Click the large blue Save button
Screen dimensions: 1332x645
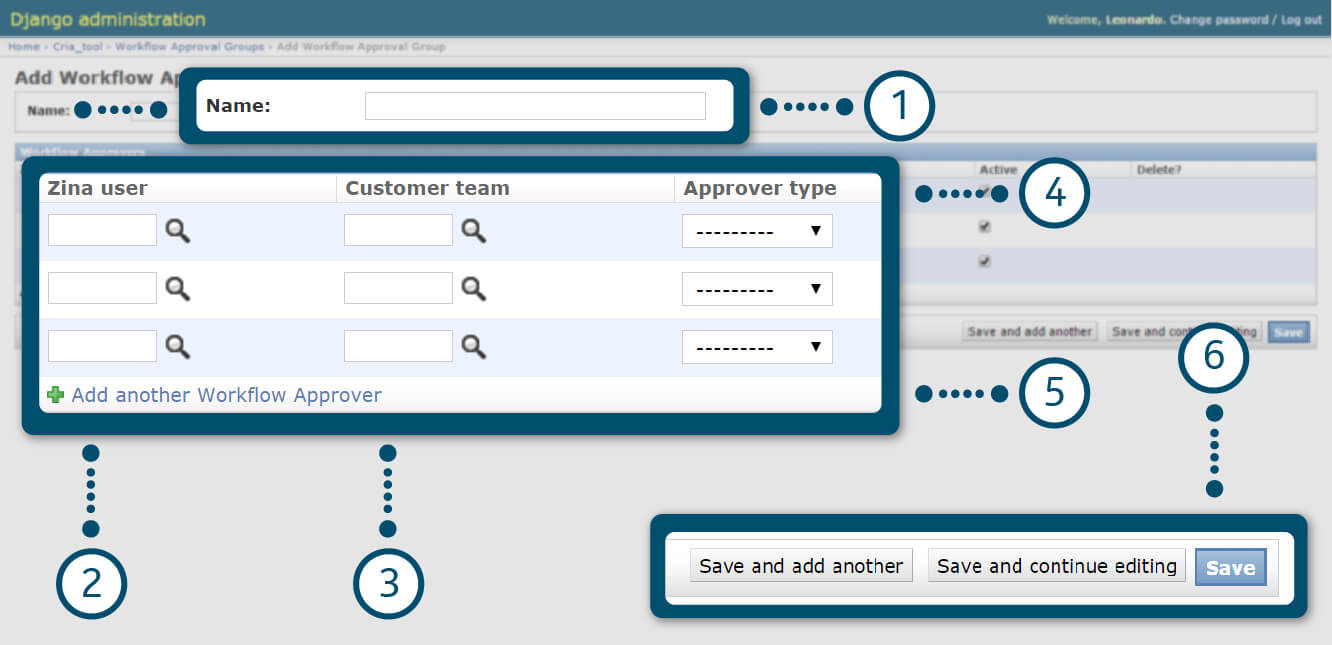pos(1230,567)
